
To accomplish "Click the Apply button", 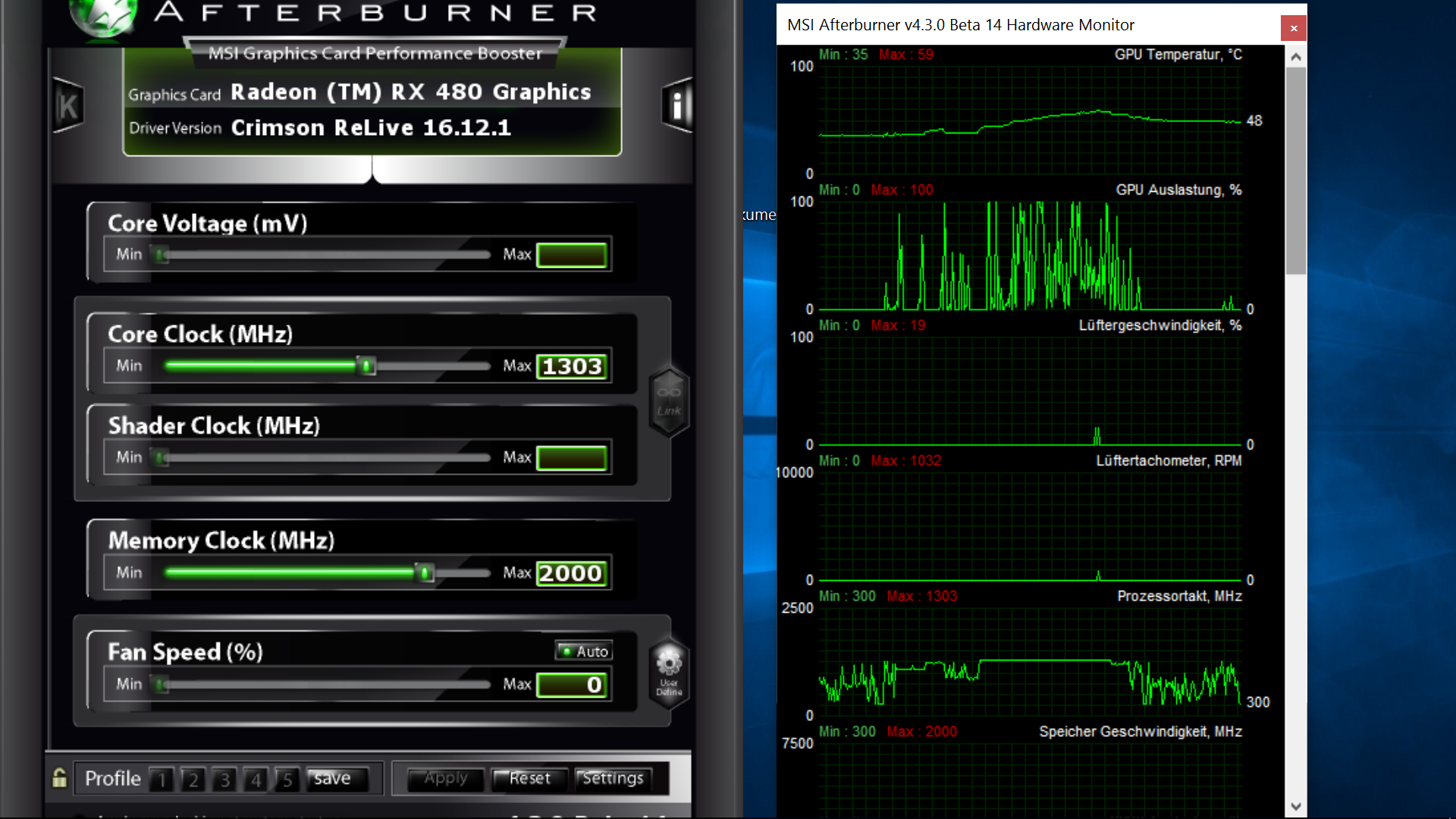I will click(x=446, y=779).
